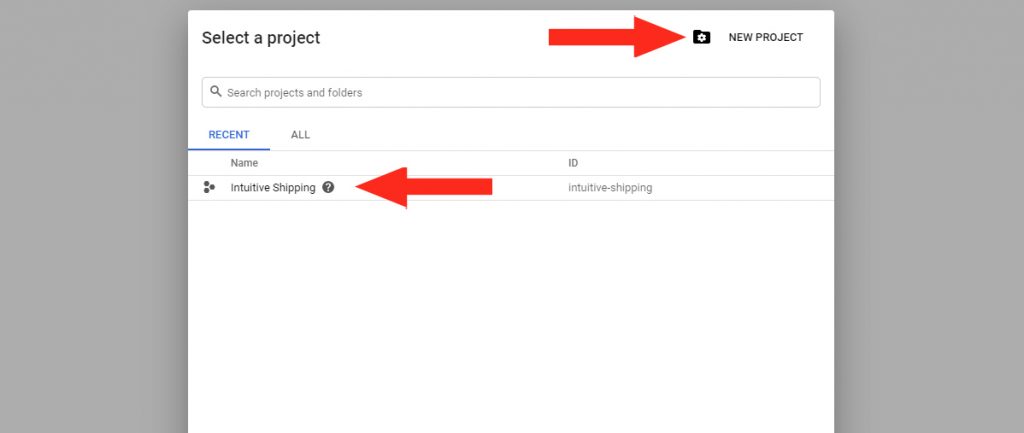
Task: Click the red arrow pointing at Intuitive Shipping
Action: tap(424, 187)
